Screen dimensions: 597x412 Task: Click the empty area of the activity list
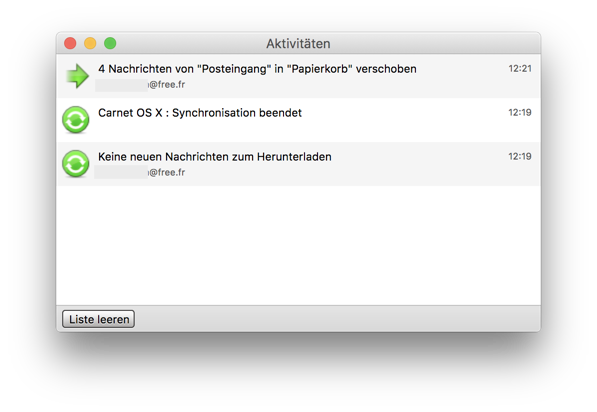coord(298,245)
